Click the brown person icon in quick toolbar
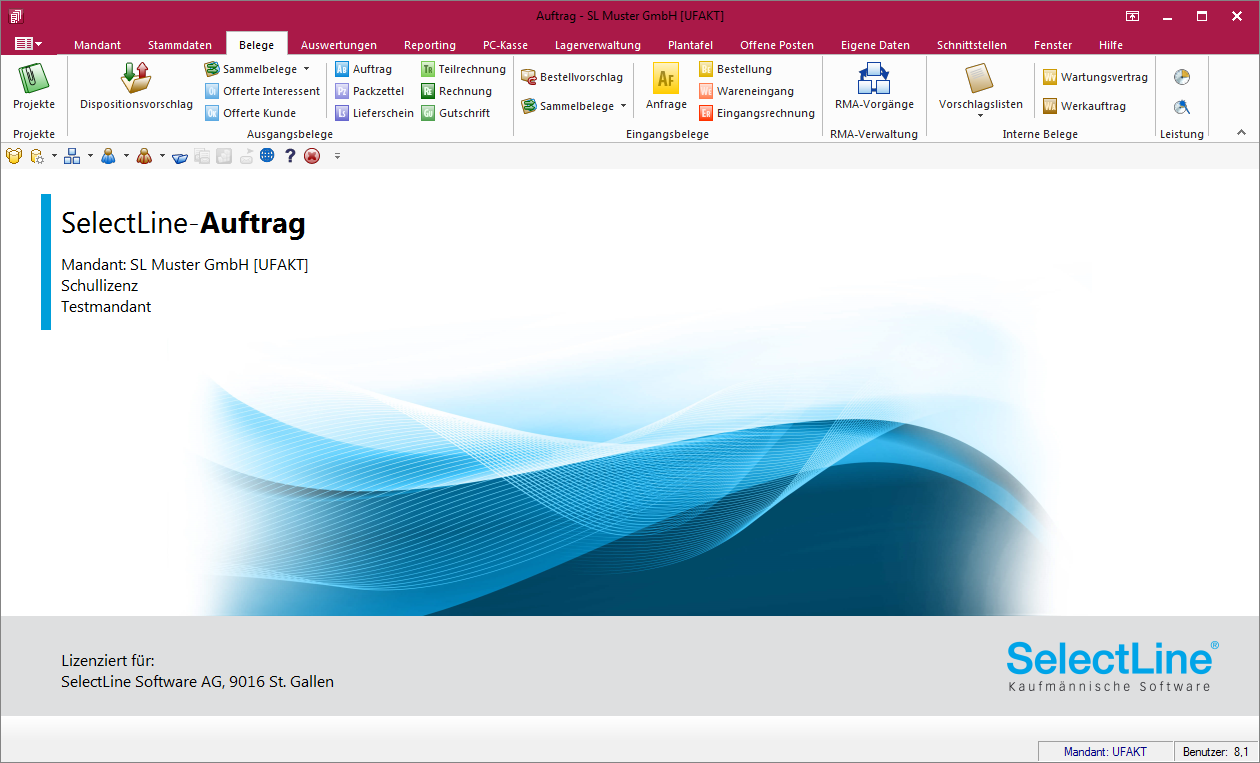This screenshot has height=763, width=1260. click(144, 156)
